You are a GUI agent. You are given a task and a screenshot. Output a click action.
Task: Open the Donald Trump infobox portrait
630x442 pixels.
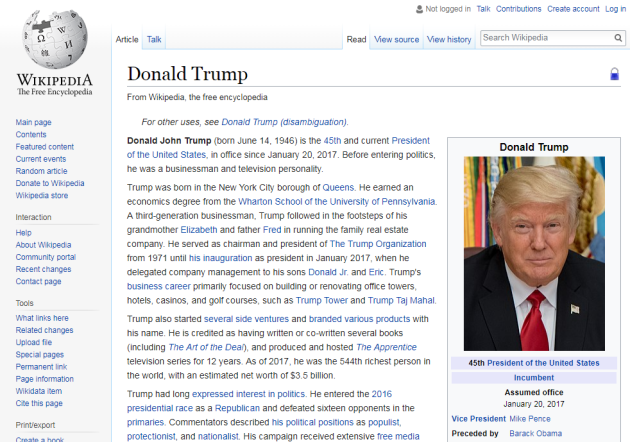point(534,254)
